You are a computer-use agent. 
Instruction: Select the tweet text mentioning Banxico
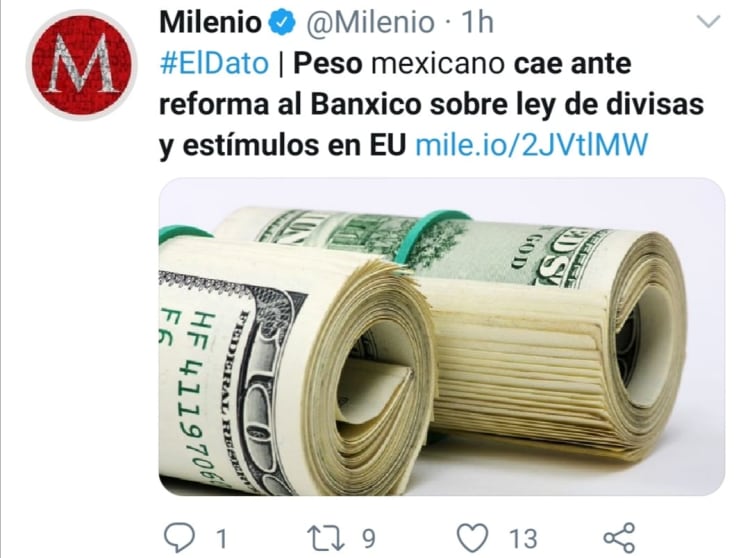431,104
